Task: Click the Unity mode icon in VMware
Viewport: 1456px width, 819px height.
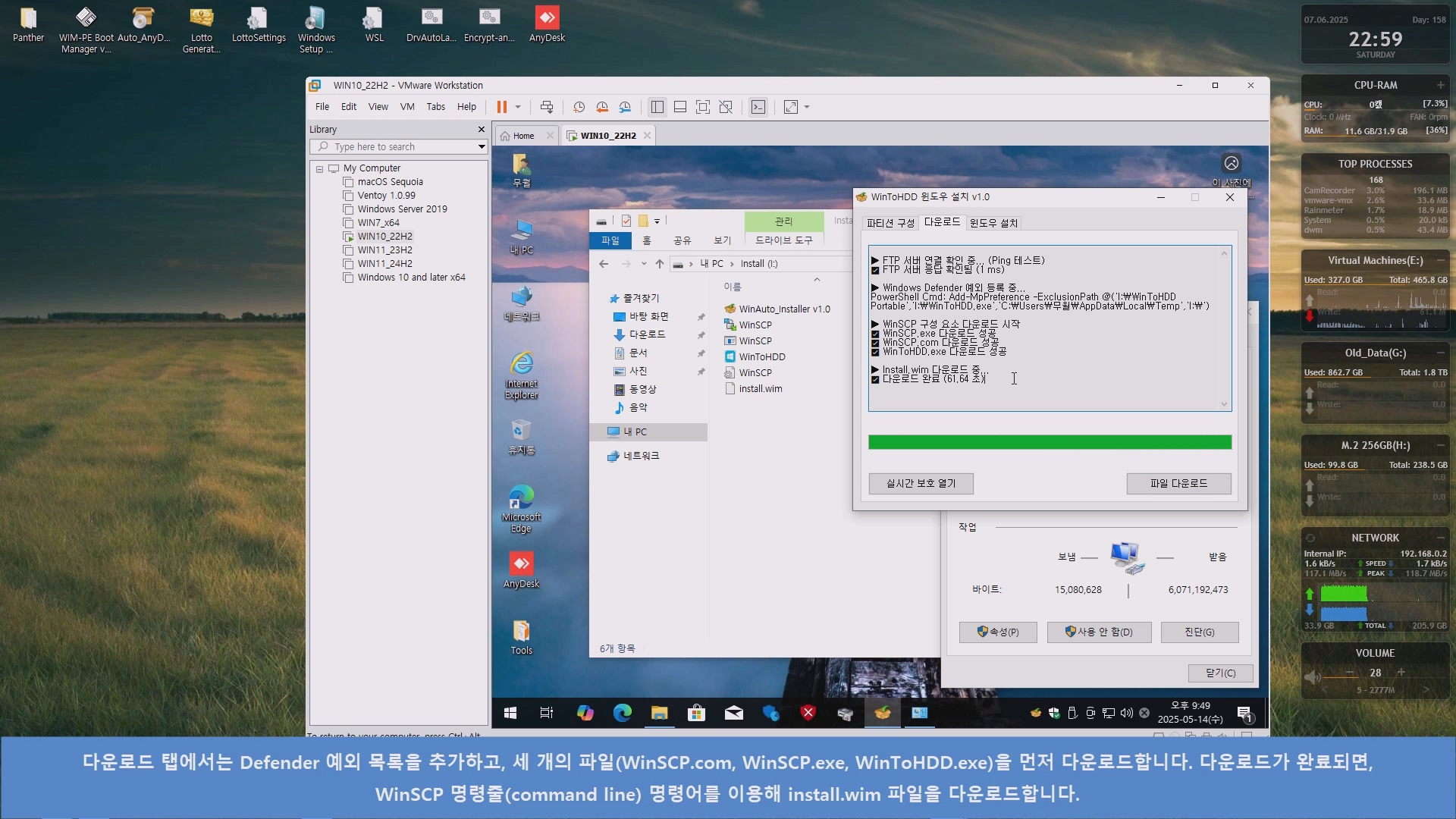Action: pyautogui.click(x=726, y=107)
